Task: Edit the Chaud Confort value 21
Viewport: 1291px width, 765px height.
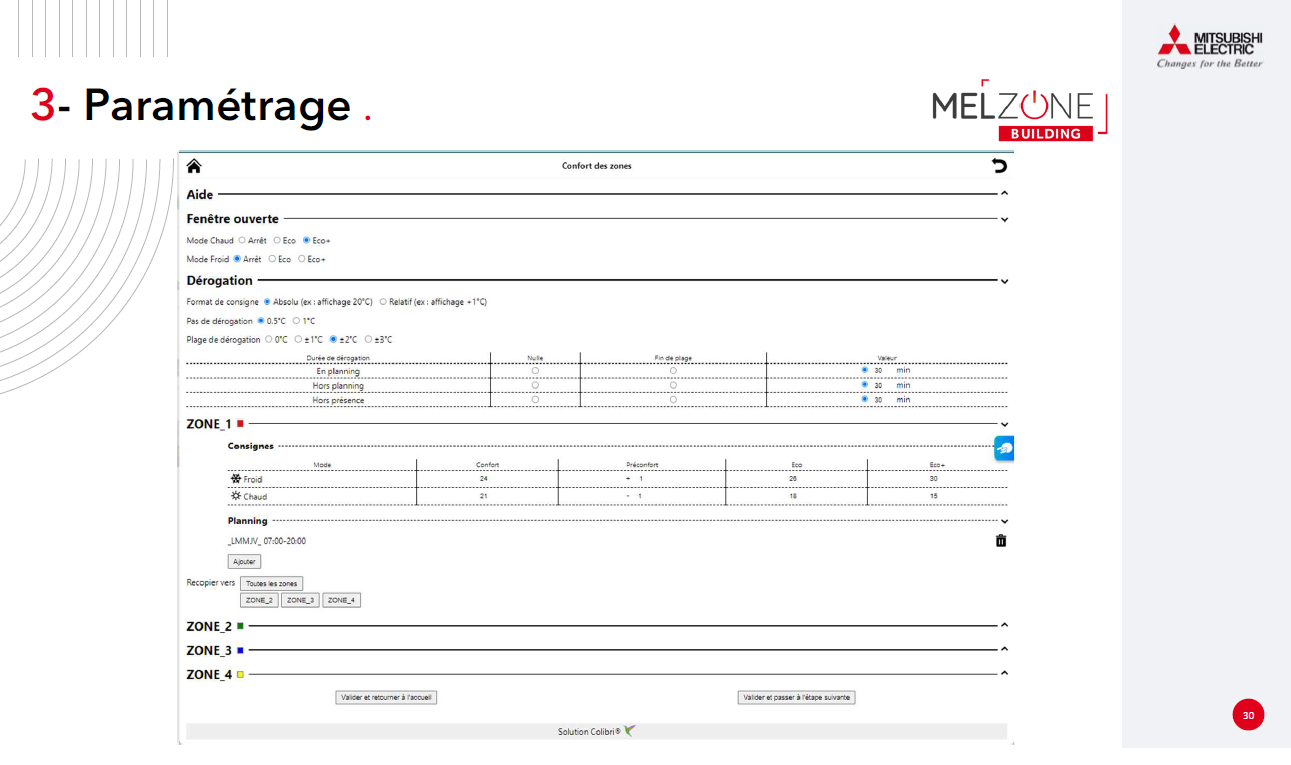Action: pos(484,496)
